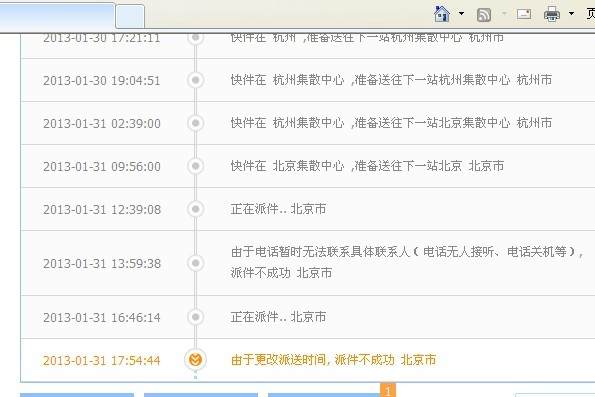595x397 pixels.
Task: Click the Read Mail envelope icon
Action: 524,14
